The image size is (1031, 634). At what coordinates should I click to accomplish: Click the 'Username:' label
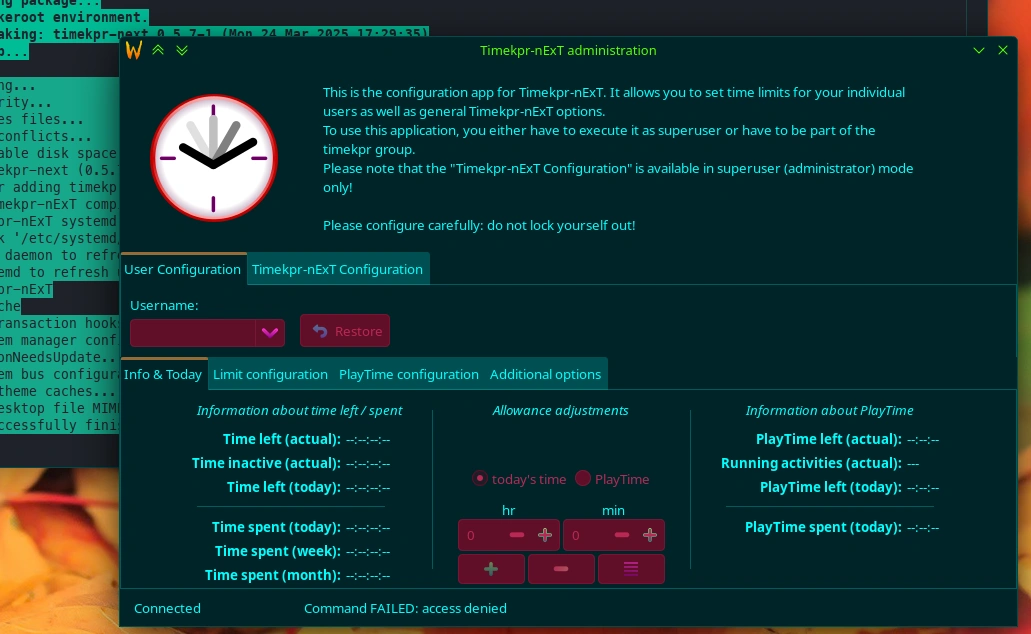164,305
